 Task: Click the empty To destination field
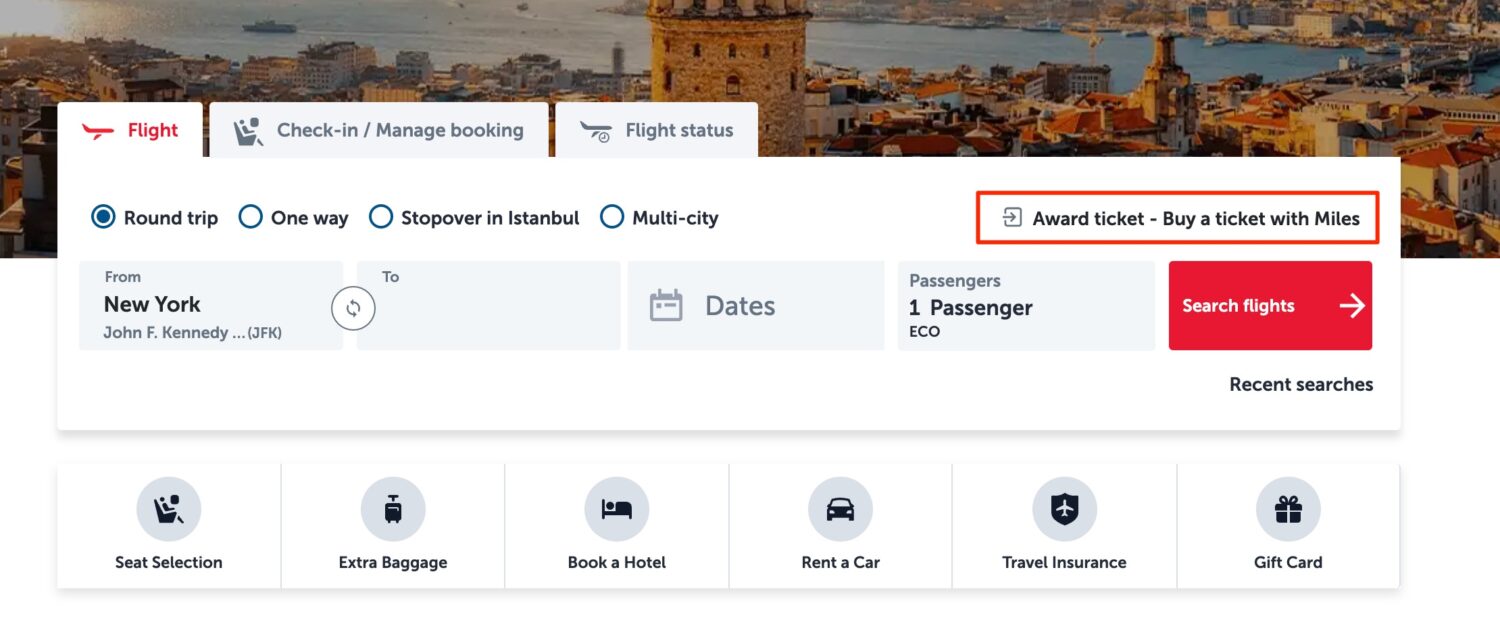click(x=488, y=305)
